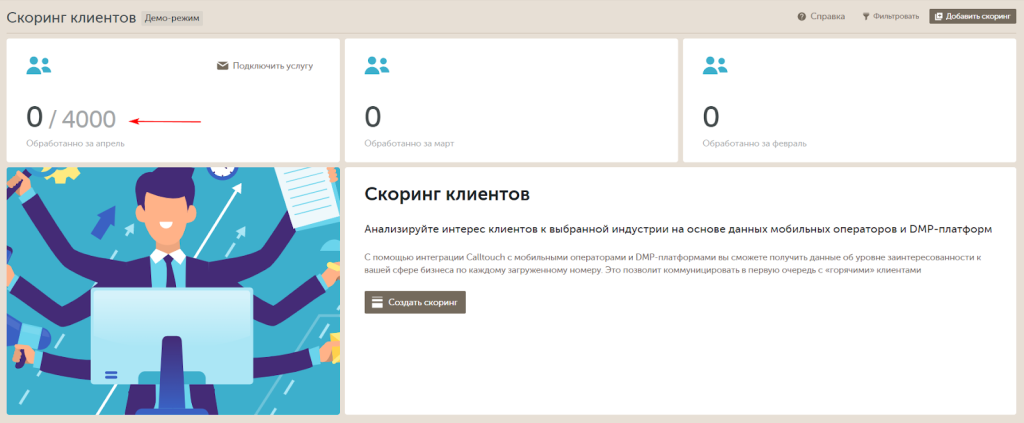Click the Обработанно за апрель label

click(x=75, y=143)
